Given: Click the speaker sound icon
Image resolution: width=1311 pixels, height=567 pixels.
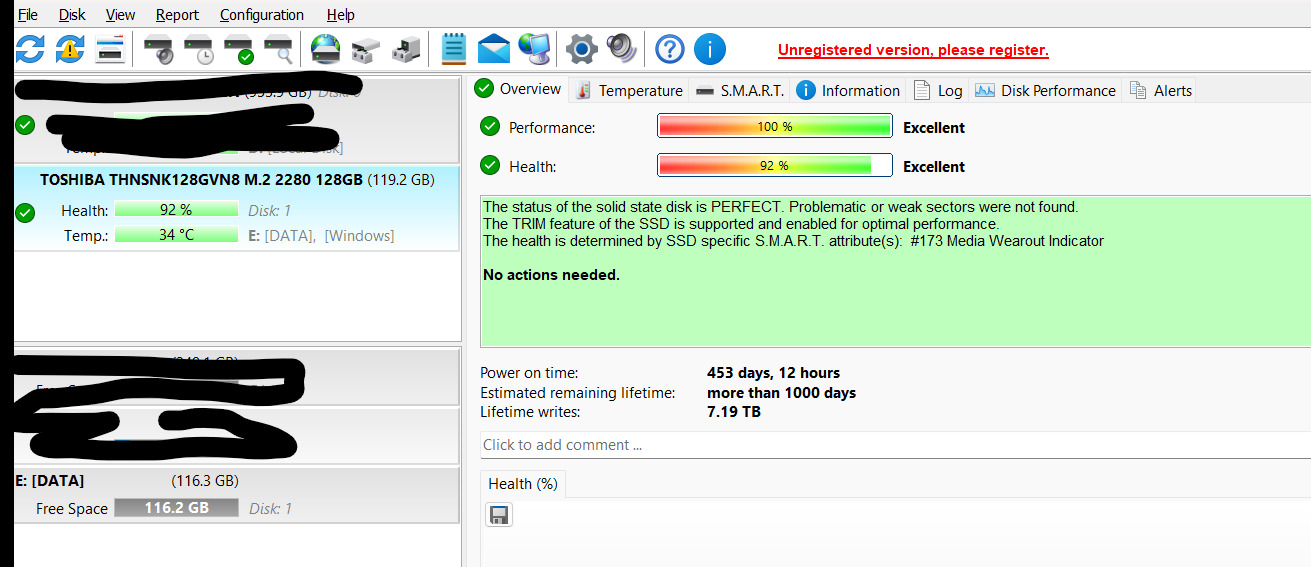Looking at the screenshot, I should [621, 48].
